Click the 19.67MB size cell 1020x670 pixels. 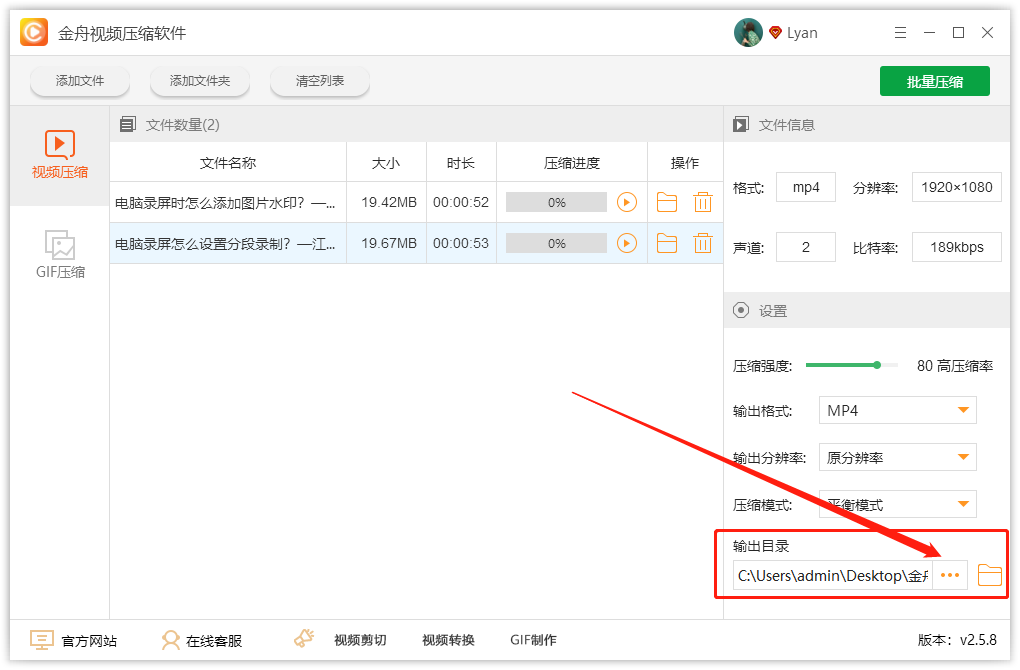click(x=389, y=243)
